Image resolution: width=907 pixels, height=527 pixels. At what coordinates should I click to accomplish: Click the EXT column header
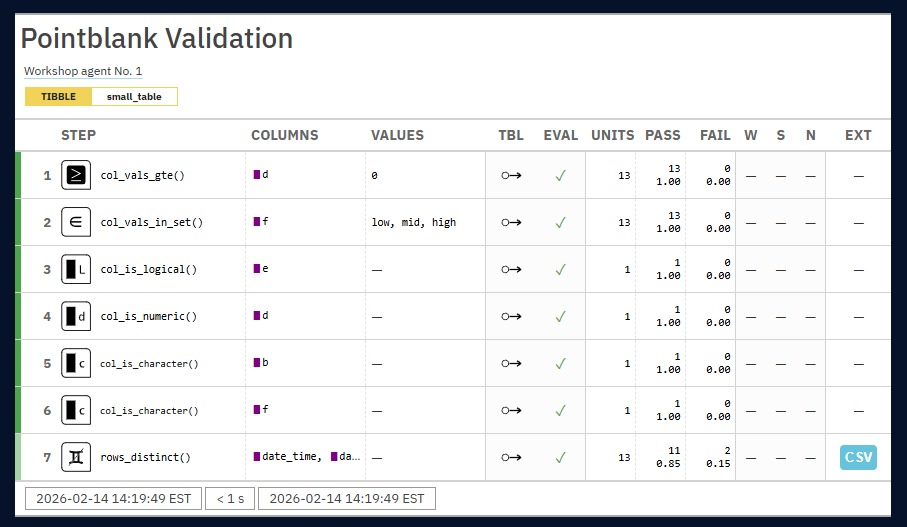857,135
